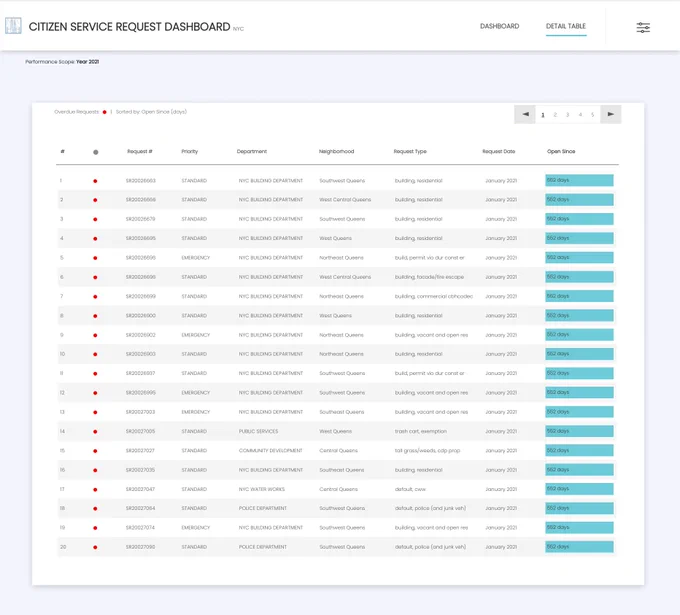The height and width of the screenshot is (615, 680).
Task: Click 'building, facade/fire escape' request type
Action: pos(429,277)
